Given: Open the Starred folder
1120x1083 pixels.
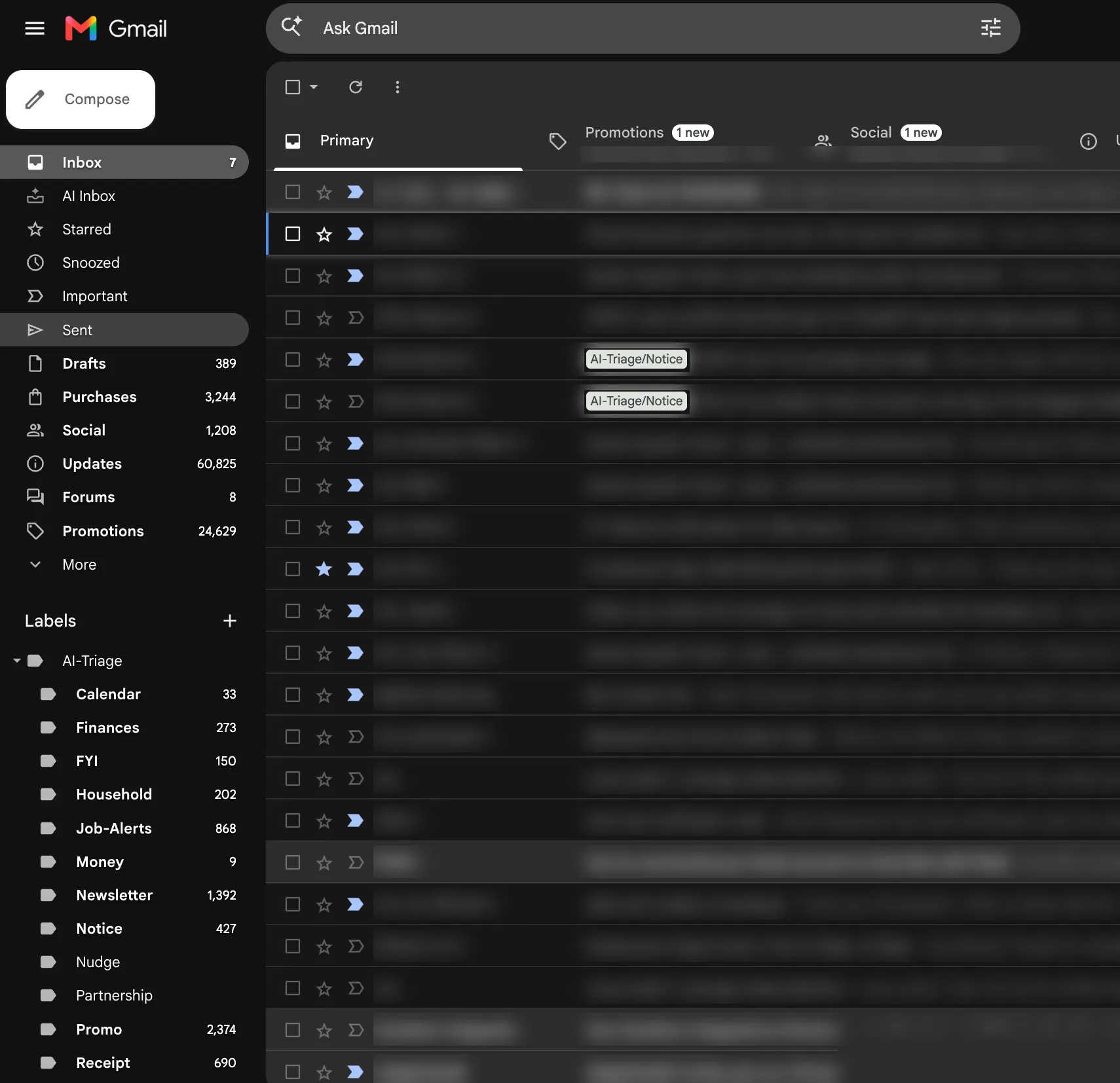Looking at the screenshot, I should 124,229.
